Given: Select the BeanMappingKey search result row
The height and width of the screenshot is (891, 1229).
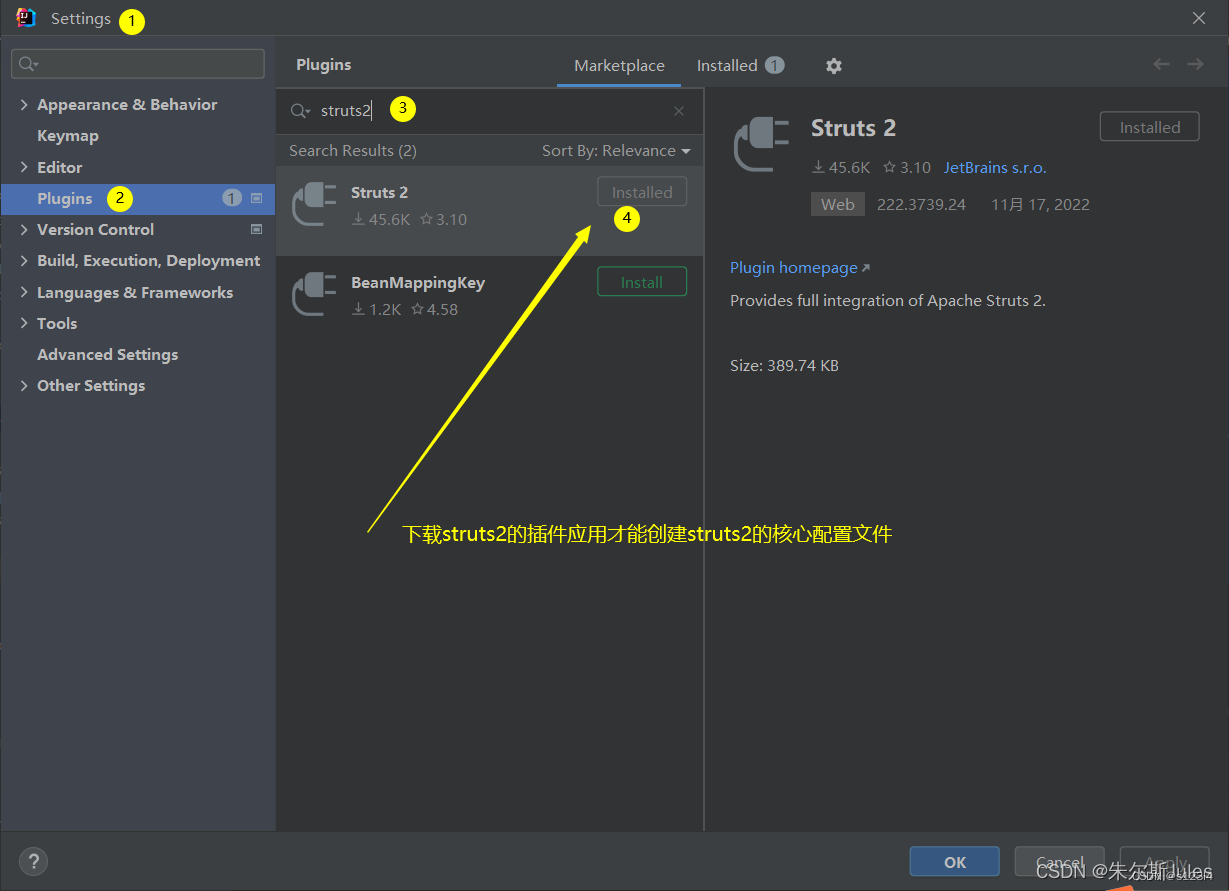Looking at the screenshot, I should click(490, 300).
